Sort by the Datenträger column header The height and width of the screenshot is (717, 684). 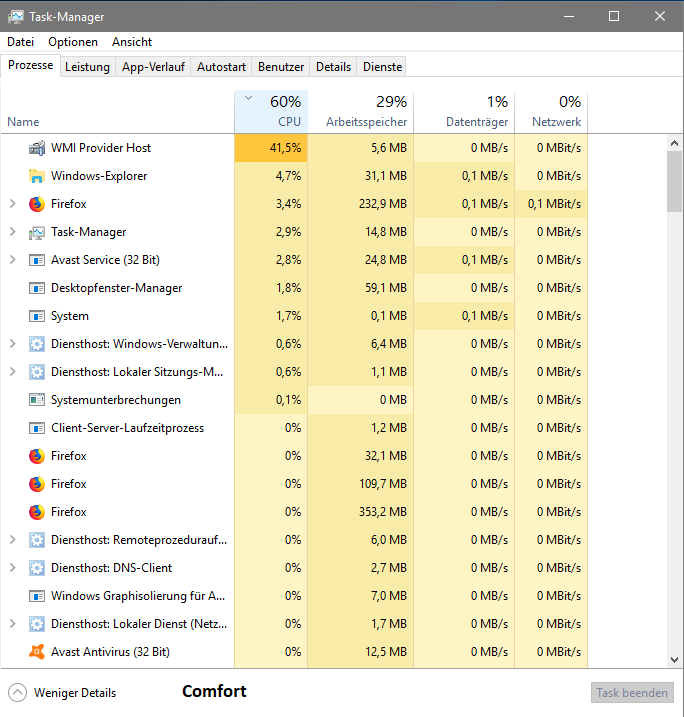[x=464, y=112]
